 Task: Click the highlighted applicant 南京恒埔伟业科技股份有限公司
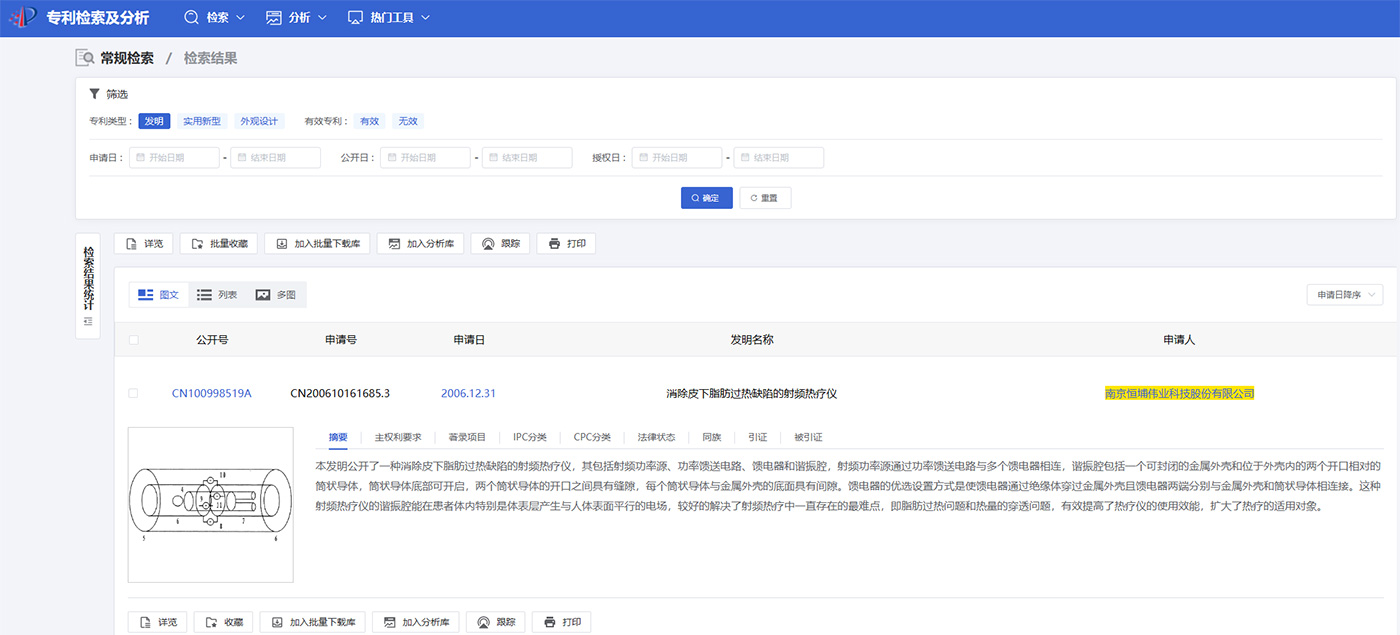coord(1179,394)
